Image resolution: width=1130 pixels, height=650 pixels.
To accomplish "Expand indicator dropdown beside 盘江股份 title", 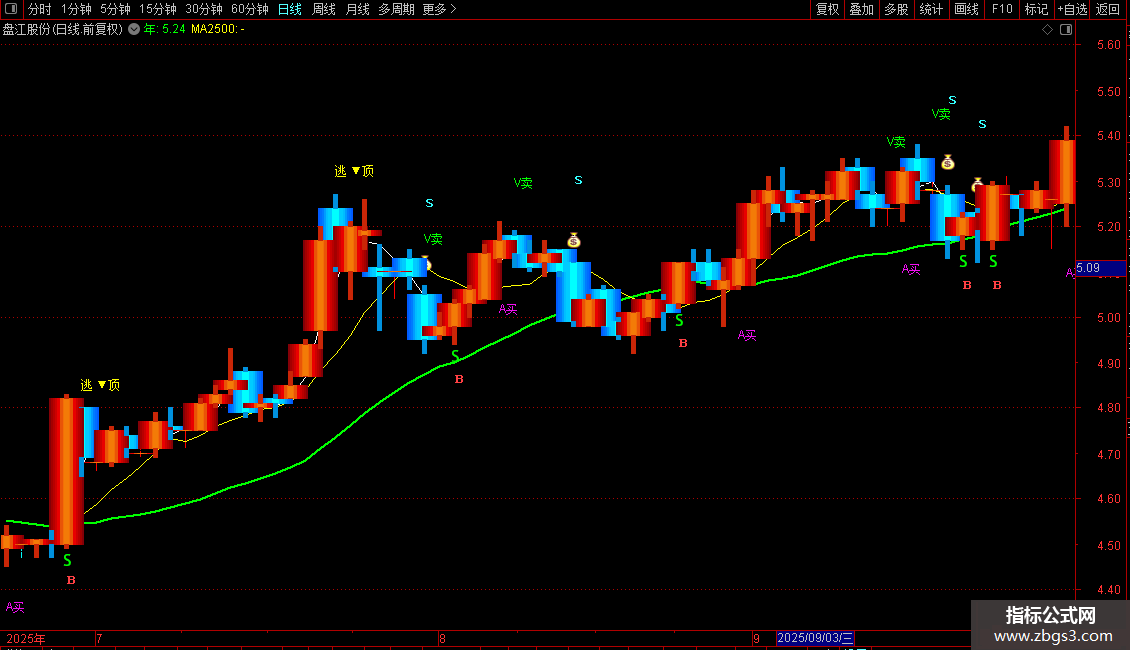I will [x=134, y=29].
